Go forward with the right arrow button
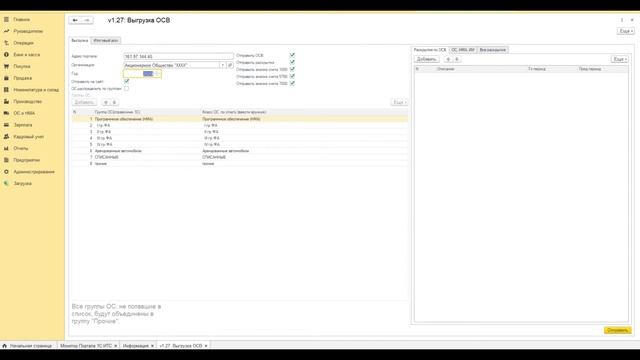The height and width of the screenshot is (360, 640). [x=87, y=20]
